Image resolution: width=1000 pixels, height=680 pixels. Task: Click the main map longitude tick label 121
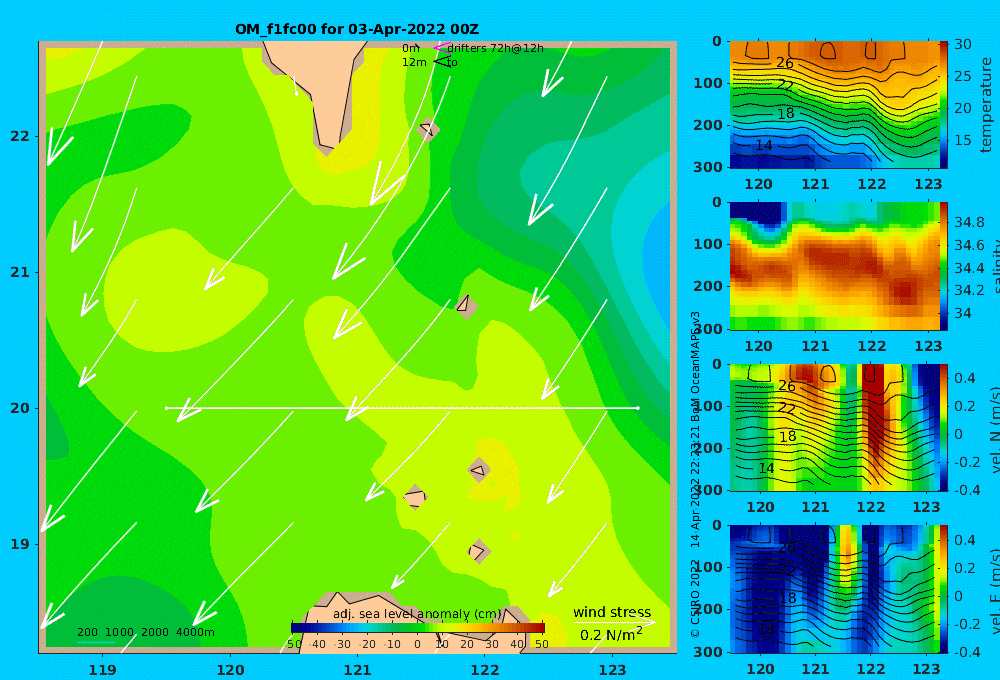click(x=358, y=670)
